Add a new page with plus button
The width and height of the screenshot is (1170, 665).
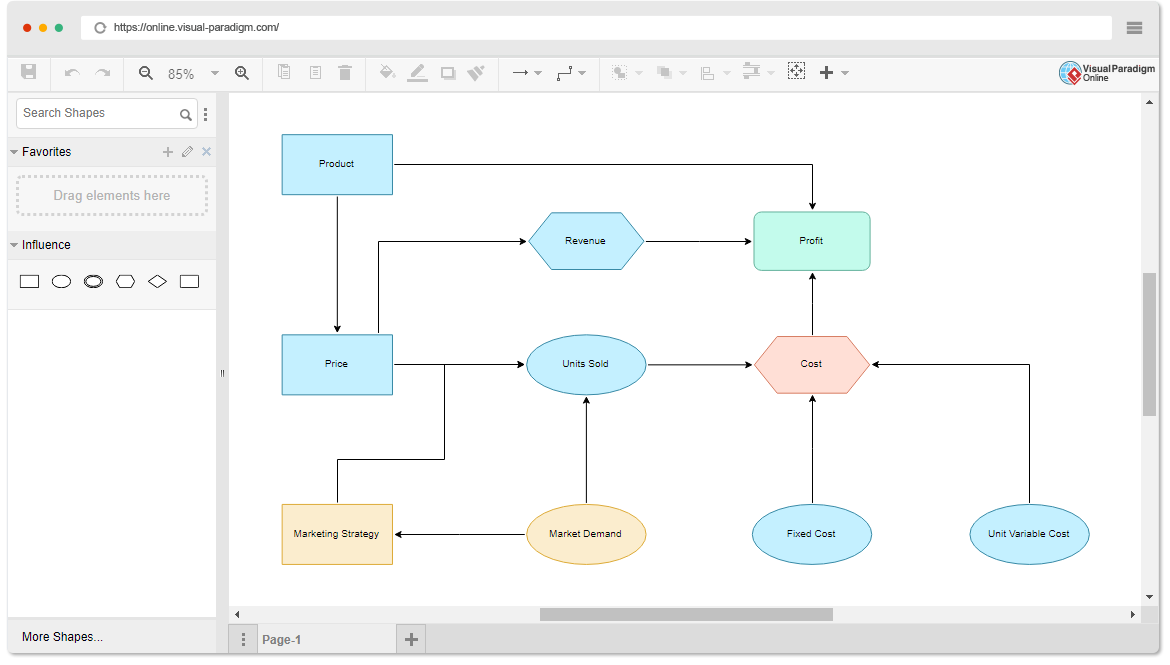click(x=411, y=640)
